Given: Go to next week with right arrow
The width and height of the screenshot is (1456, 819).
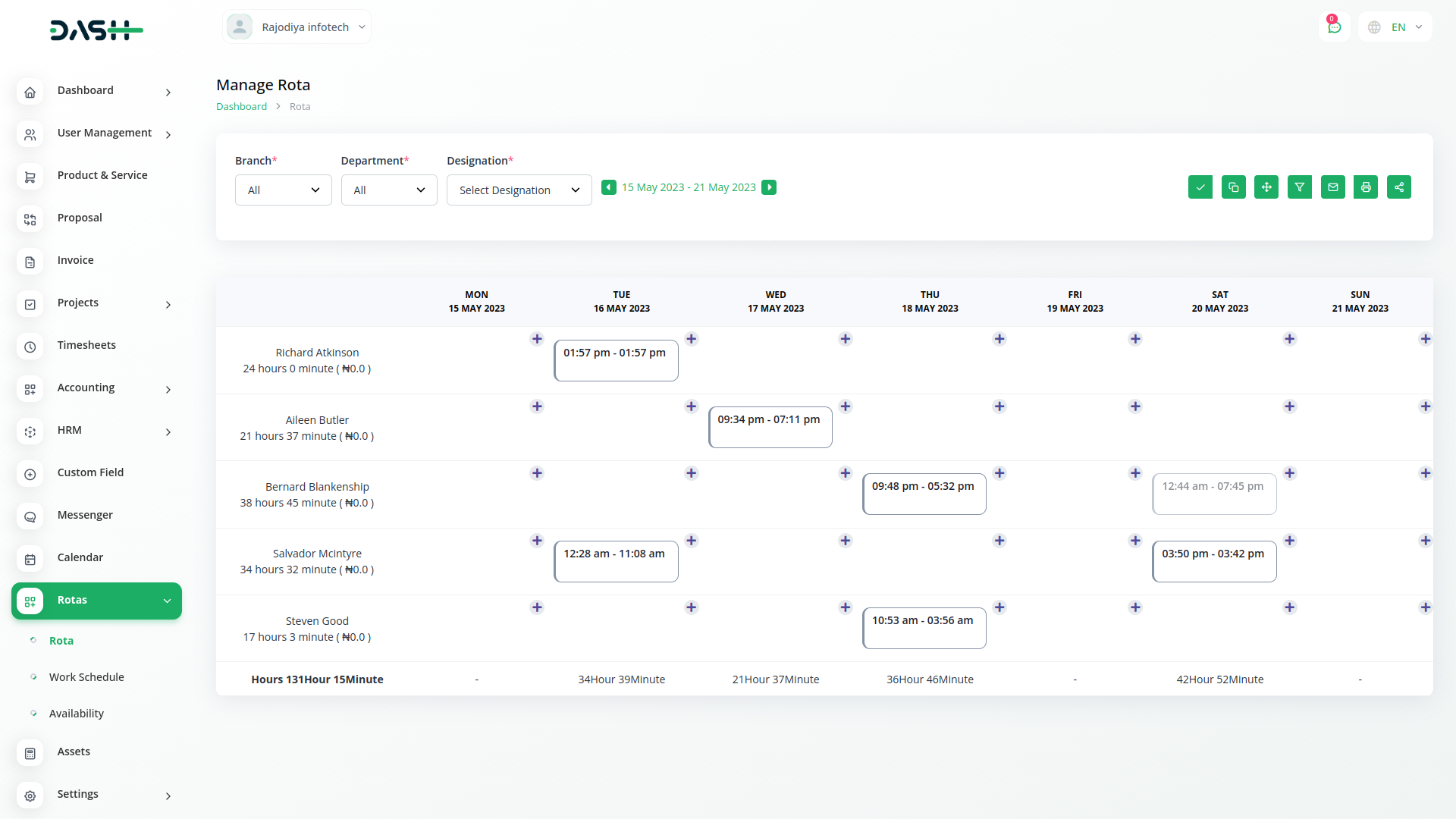Looking at the screenshot, I should click(x=769, y=187).
